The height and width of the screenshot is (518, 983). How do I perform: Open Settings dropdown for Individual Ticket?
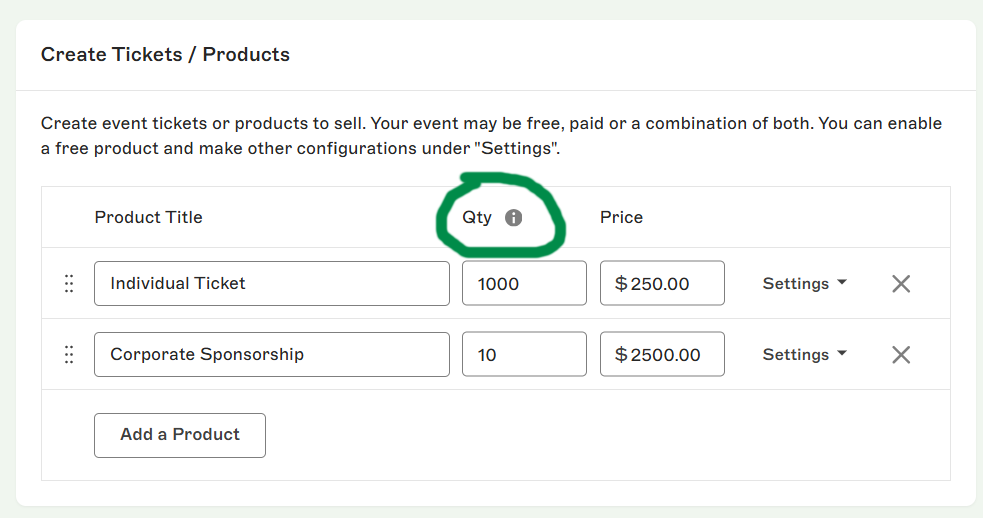[804, 283]
